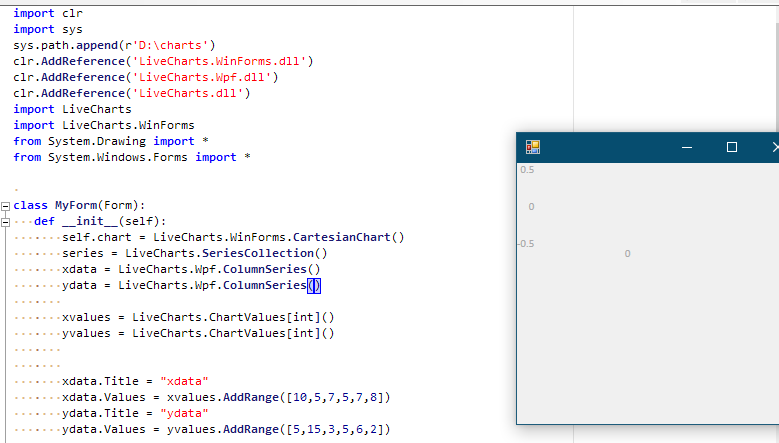Click the 0.5 axis label in chart

click(527, 170)
